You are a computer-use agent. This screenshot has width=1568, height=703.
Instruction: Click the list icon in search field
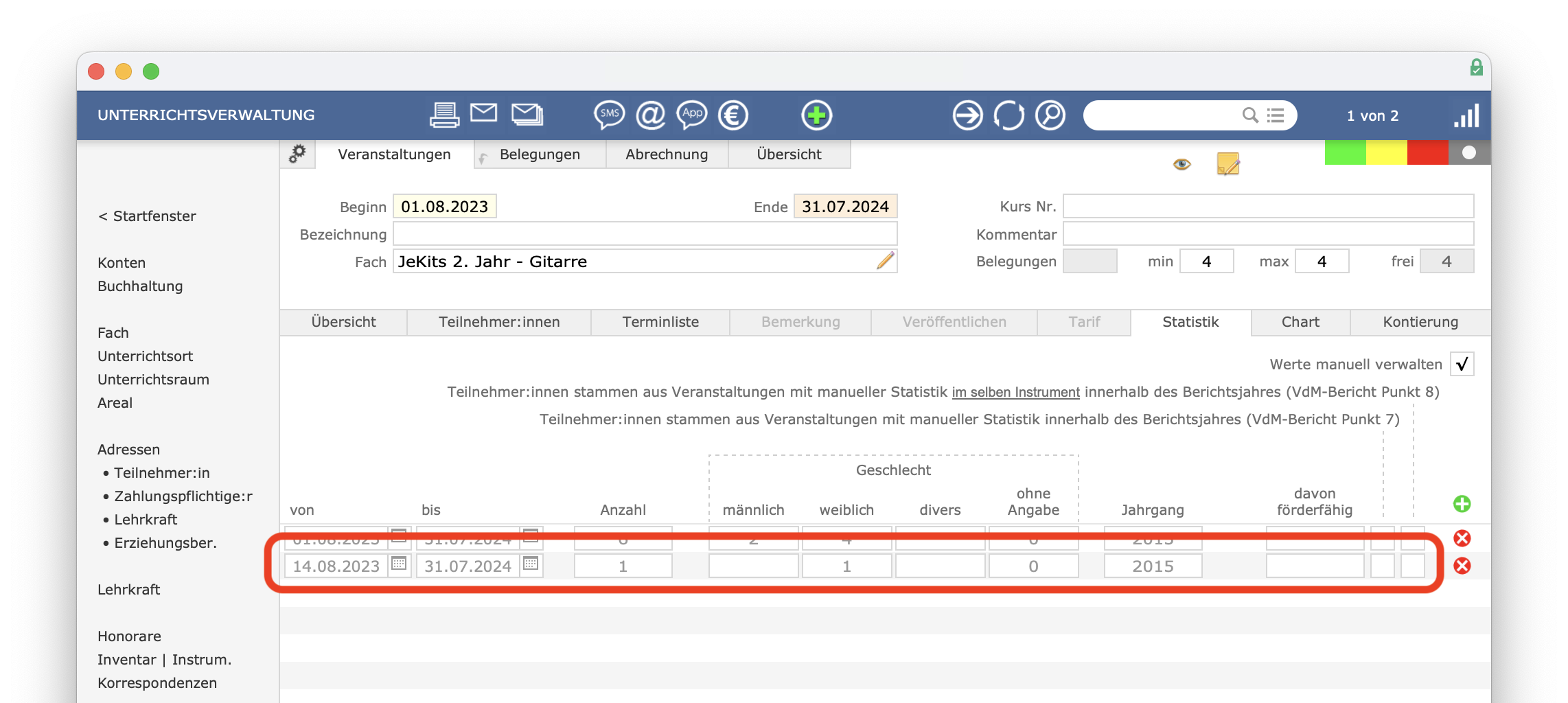click(1276, 115)
